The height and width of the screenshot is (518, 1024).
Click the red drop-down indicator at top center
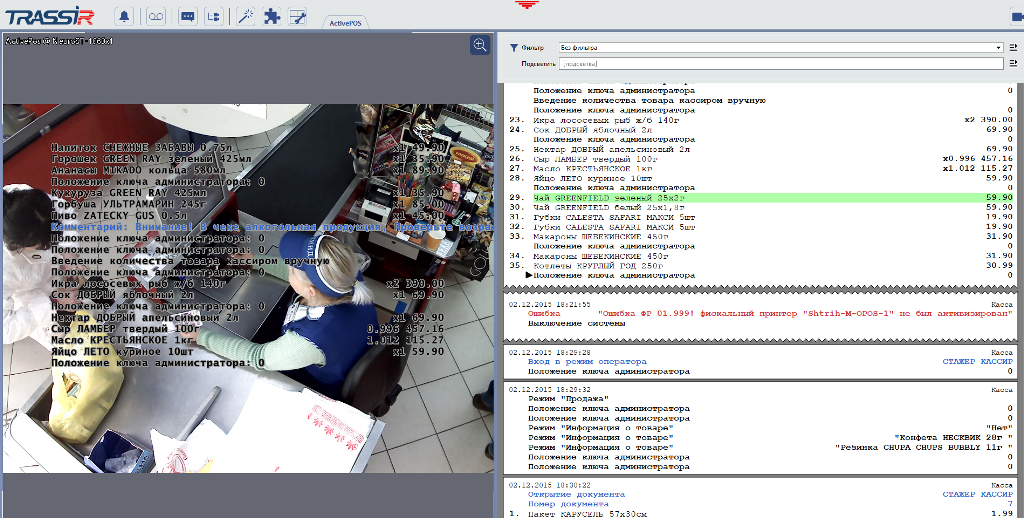point(526,5)
